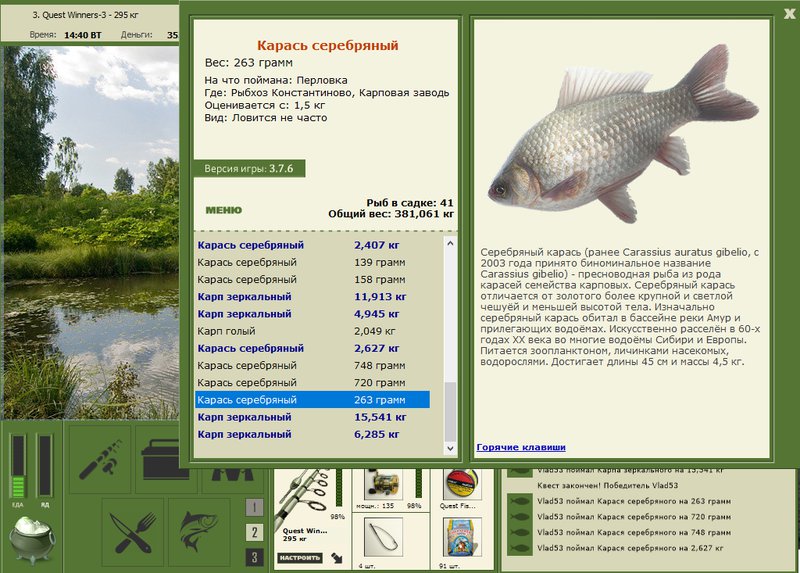This screenshot has width=800, height=573.
Task: Click fish icon beside 263 грамм log entry
Action: (x=519, y=501)
